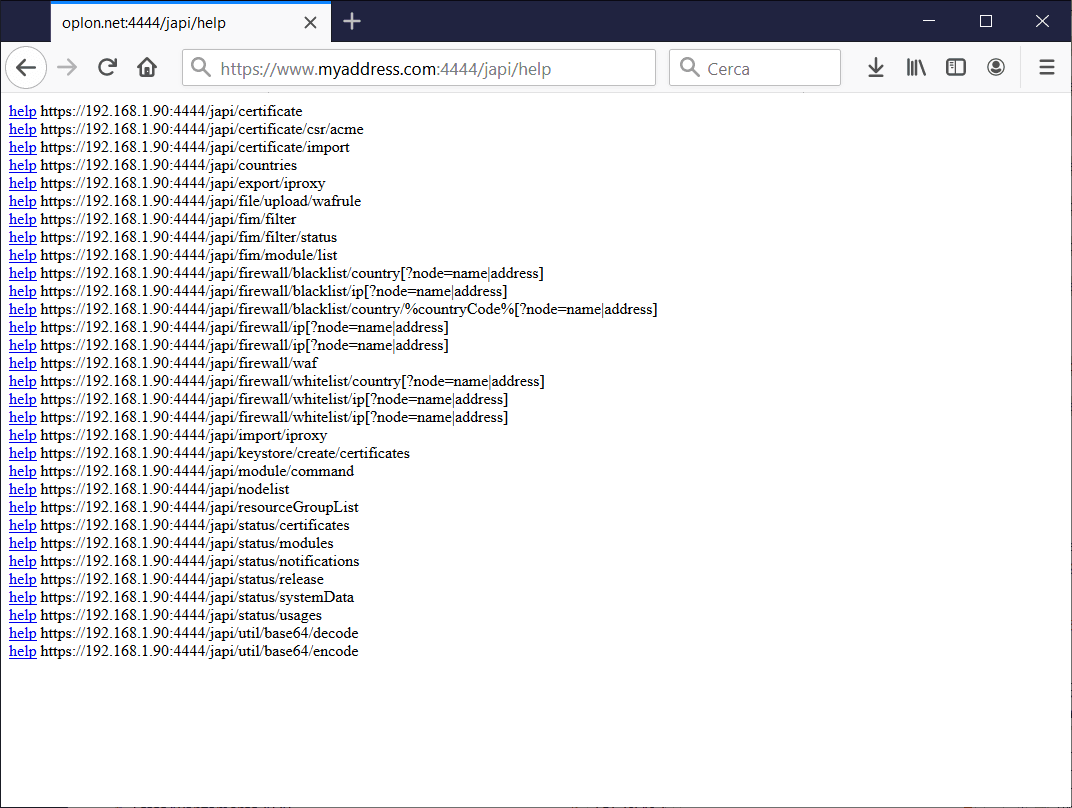Open the Downloads panel icon
This screenshot has width=1072, height=808.
click(x=876, y=68)
